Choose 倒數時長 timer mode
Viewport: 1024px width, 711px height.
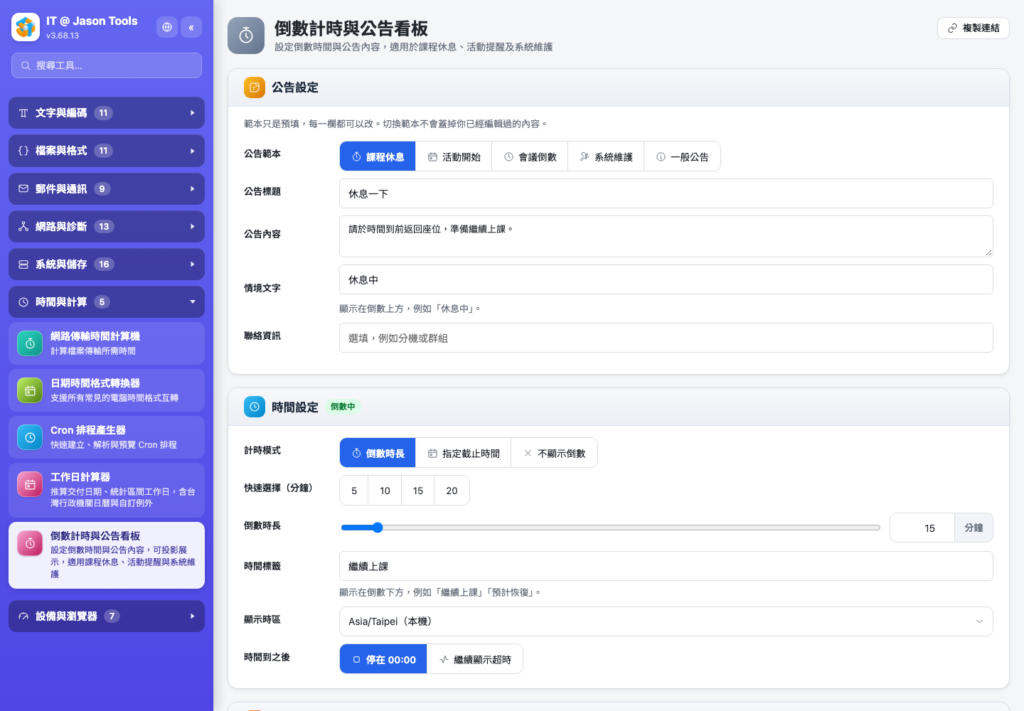(377, 453)
